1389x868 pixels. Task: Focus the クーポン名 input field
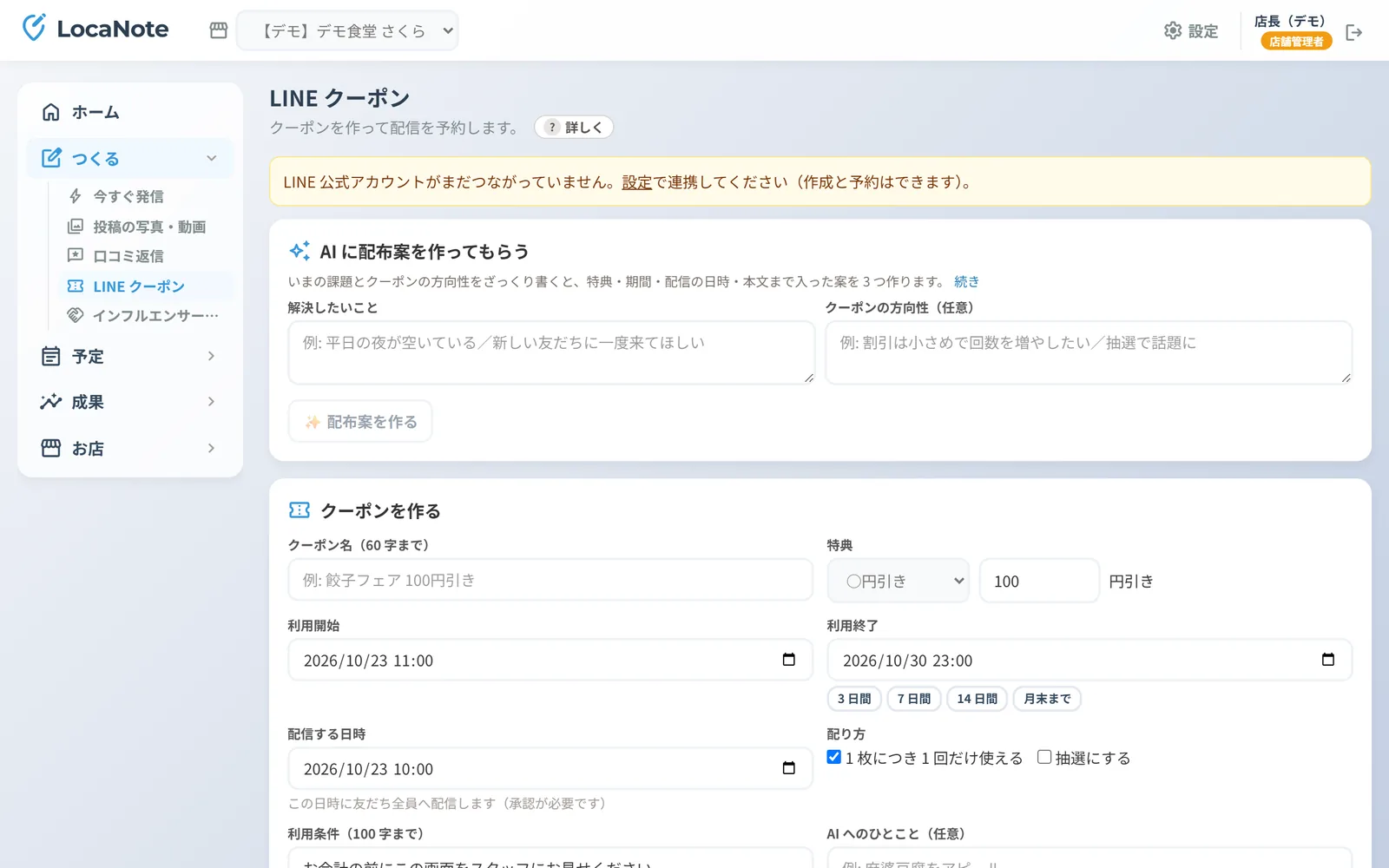550,580
